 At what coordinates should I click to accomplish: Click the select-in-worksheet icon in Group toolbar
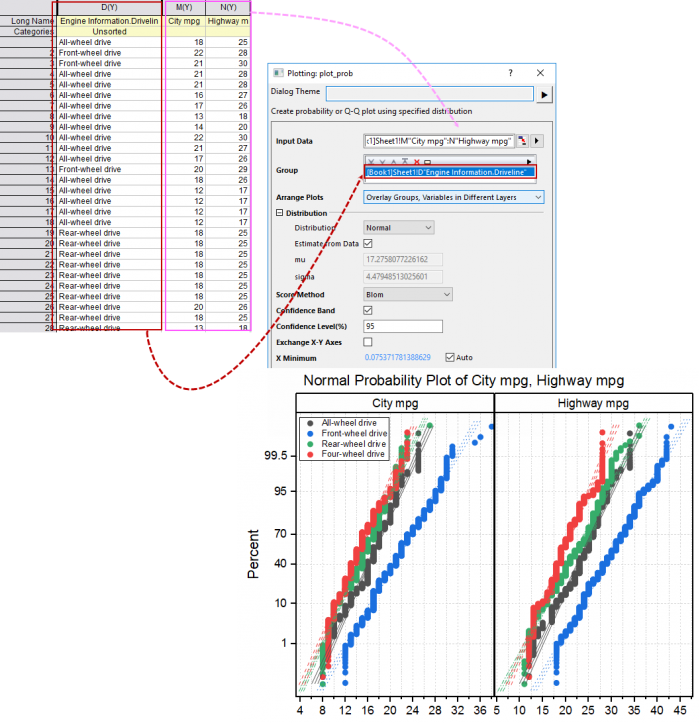[427, 161]
